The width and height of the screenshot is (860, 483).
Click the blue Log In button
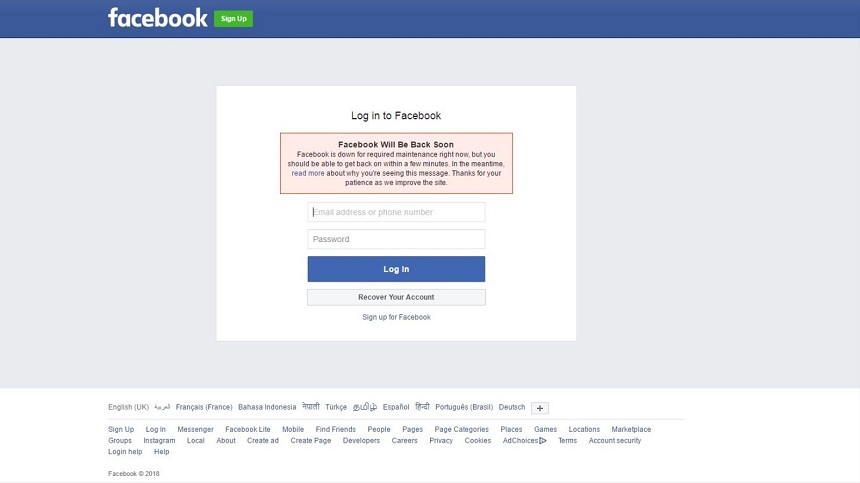396,269
